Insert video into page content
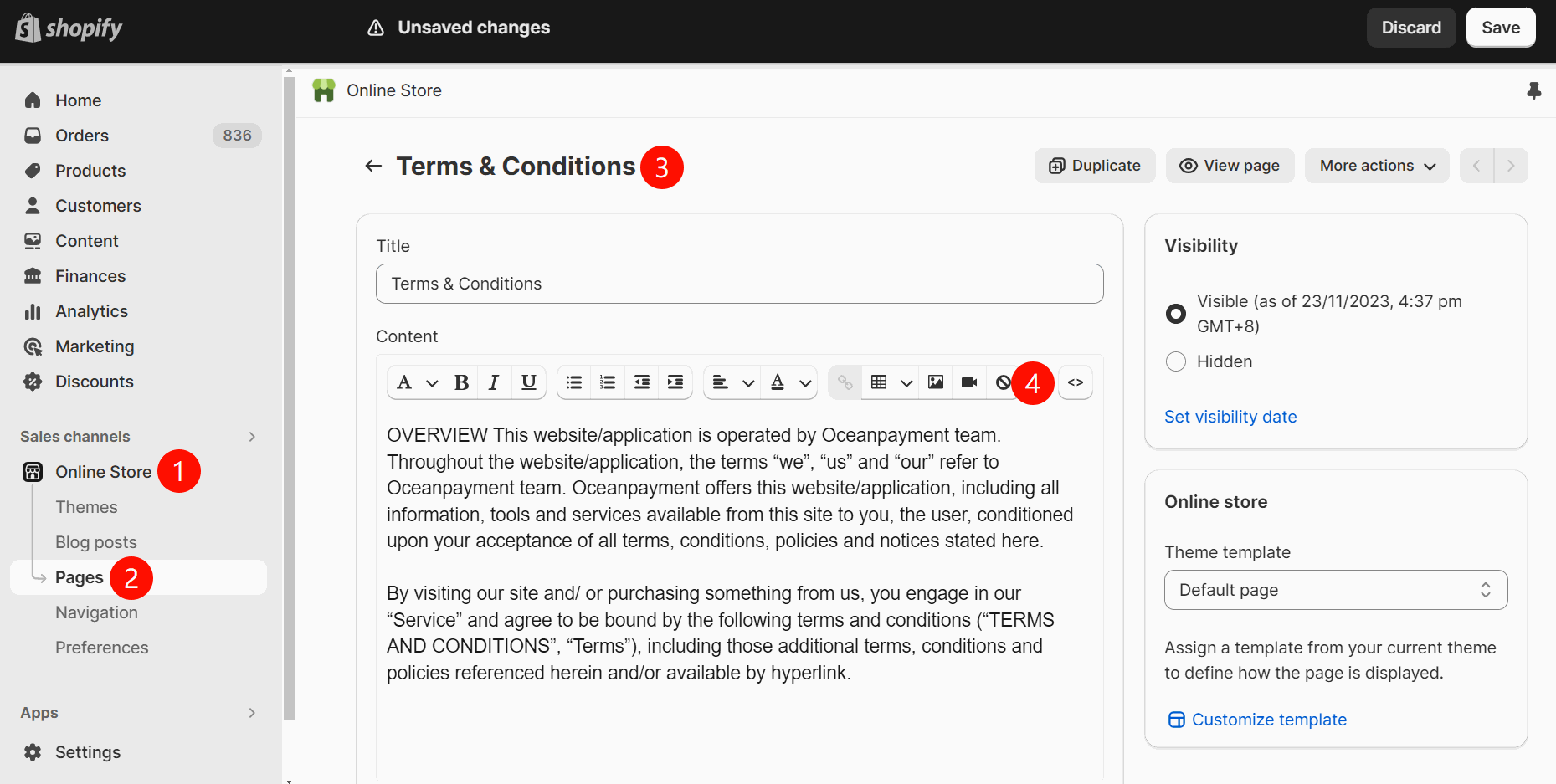The height and width of the screenshot is (784, 1556). 969,382
